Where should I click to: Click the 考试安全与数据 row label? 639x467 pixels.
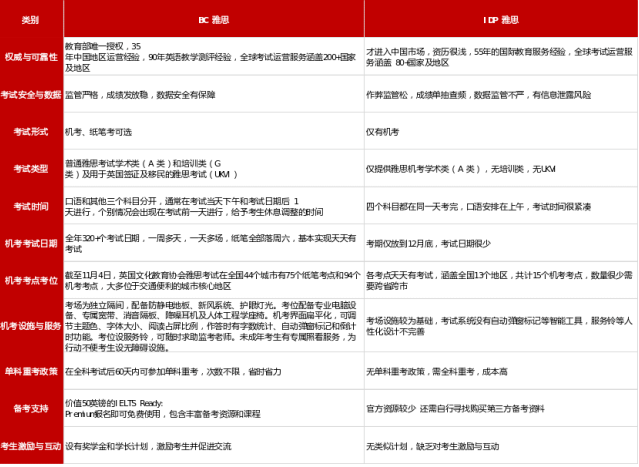click(31, 94)
